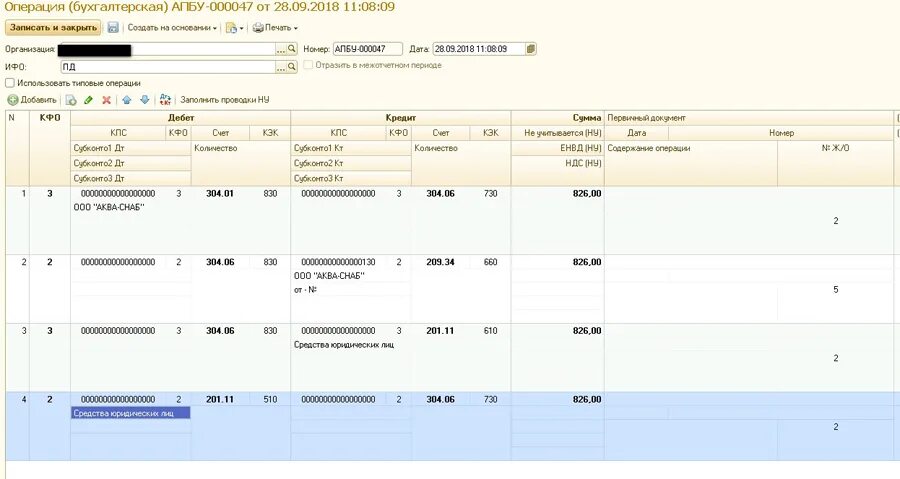Click credit КПС 00000000000000130 in row 2
The height and width of the screenshot is (479, 900).
[x=339, y=262]
